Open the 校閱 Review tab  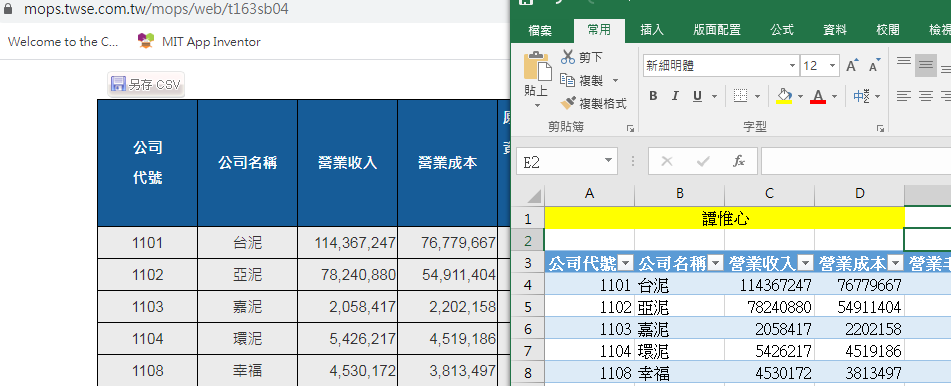pos(887,30)
